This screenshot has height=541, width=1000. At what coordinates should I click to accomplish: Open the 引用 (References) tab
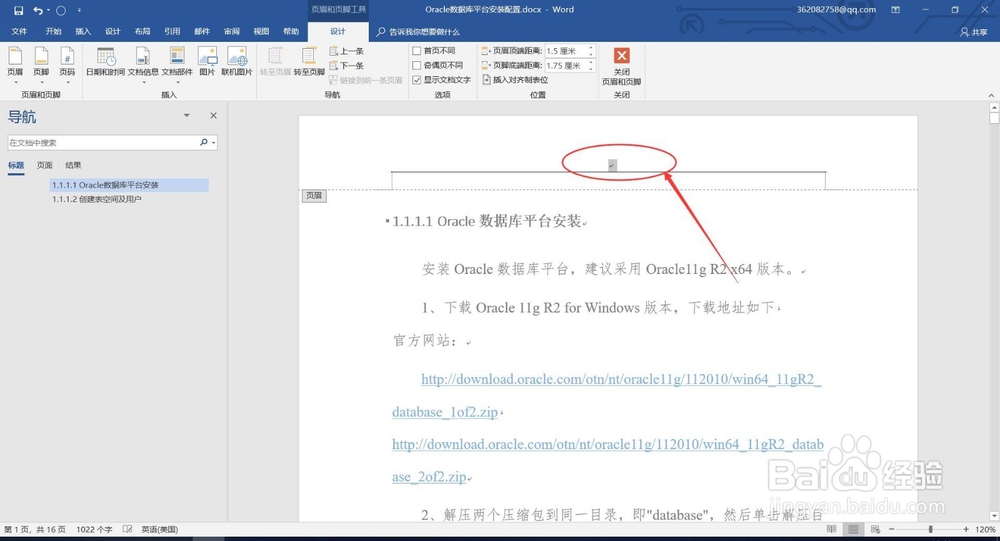pos(172,31)
